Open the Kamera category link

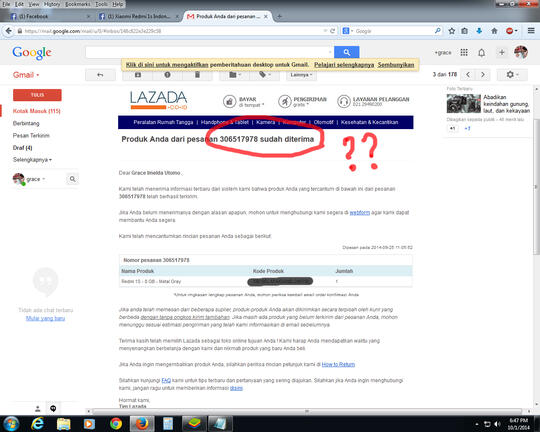click(266, 122)
